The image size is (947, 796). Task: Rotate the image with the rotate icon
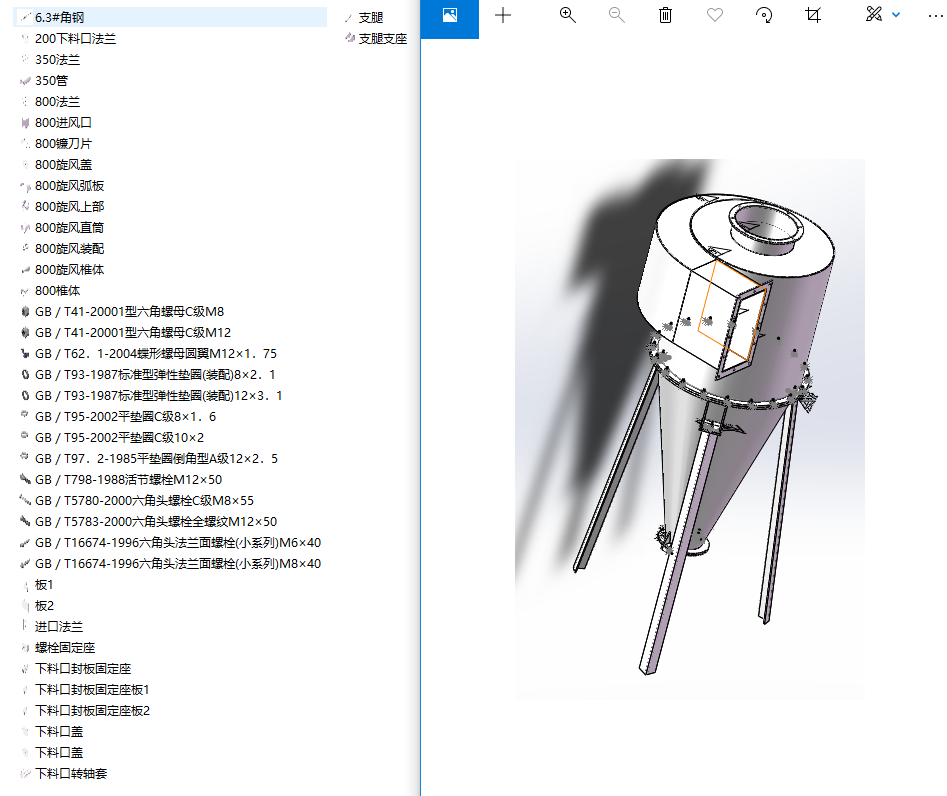tap(763, 15)
